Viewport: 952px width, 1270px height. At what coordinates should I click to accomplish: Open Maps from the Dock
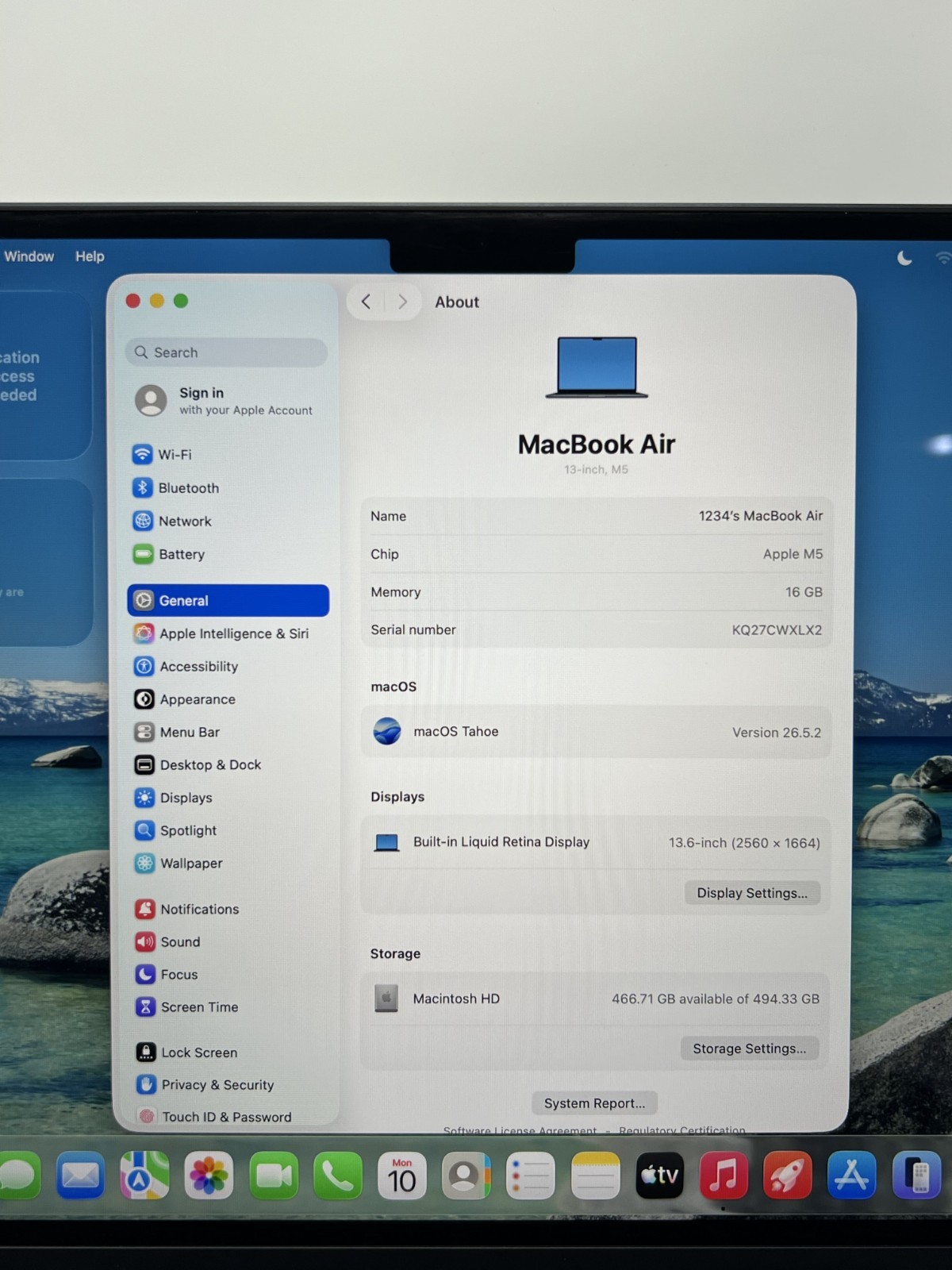(x=144, y=1175)
